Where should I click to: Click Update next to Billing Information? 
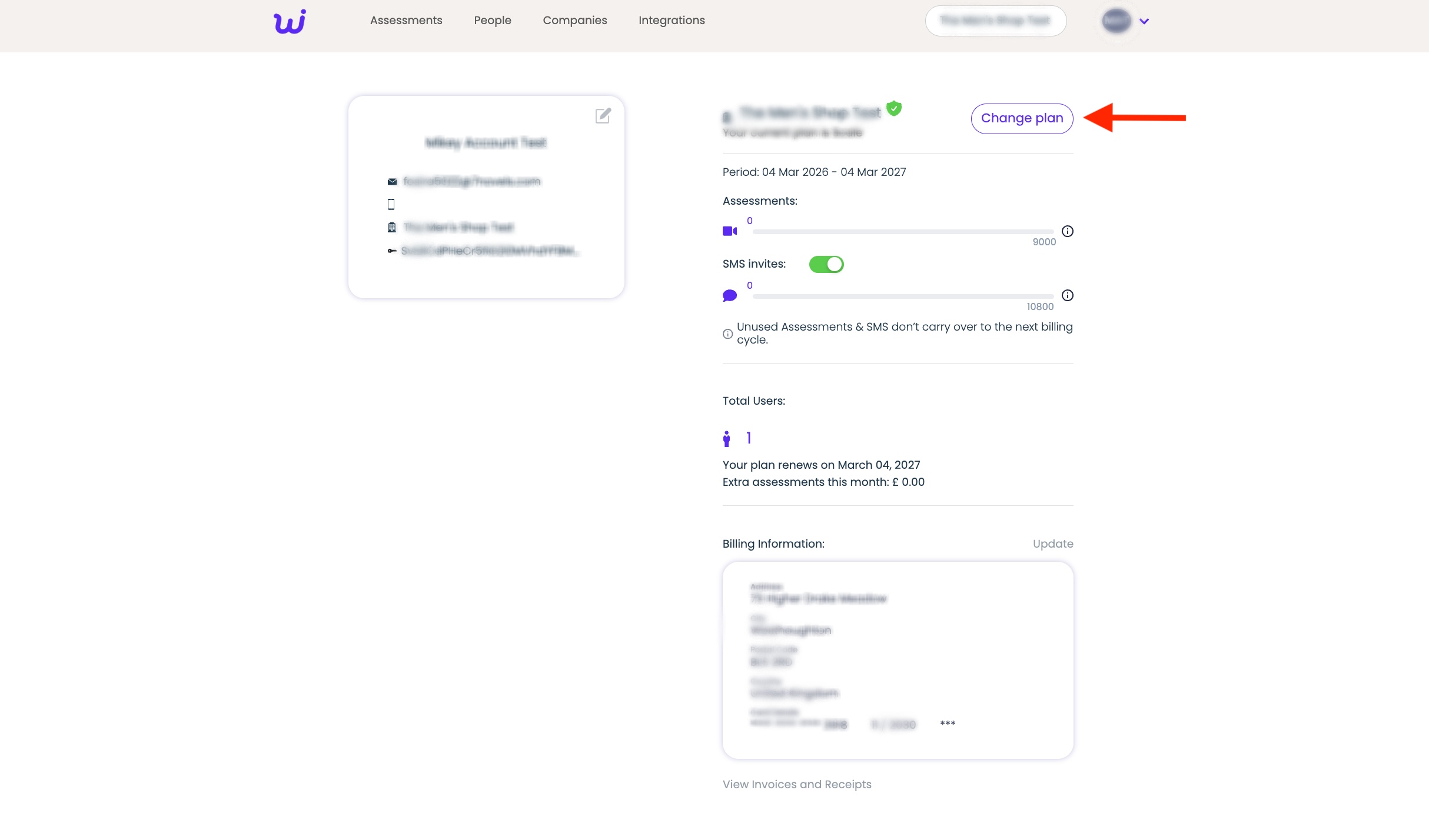(1053, 544)
